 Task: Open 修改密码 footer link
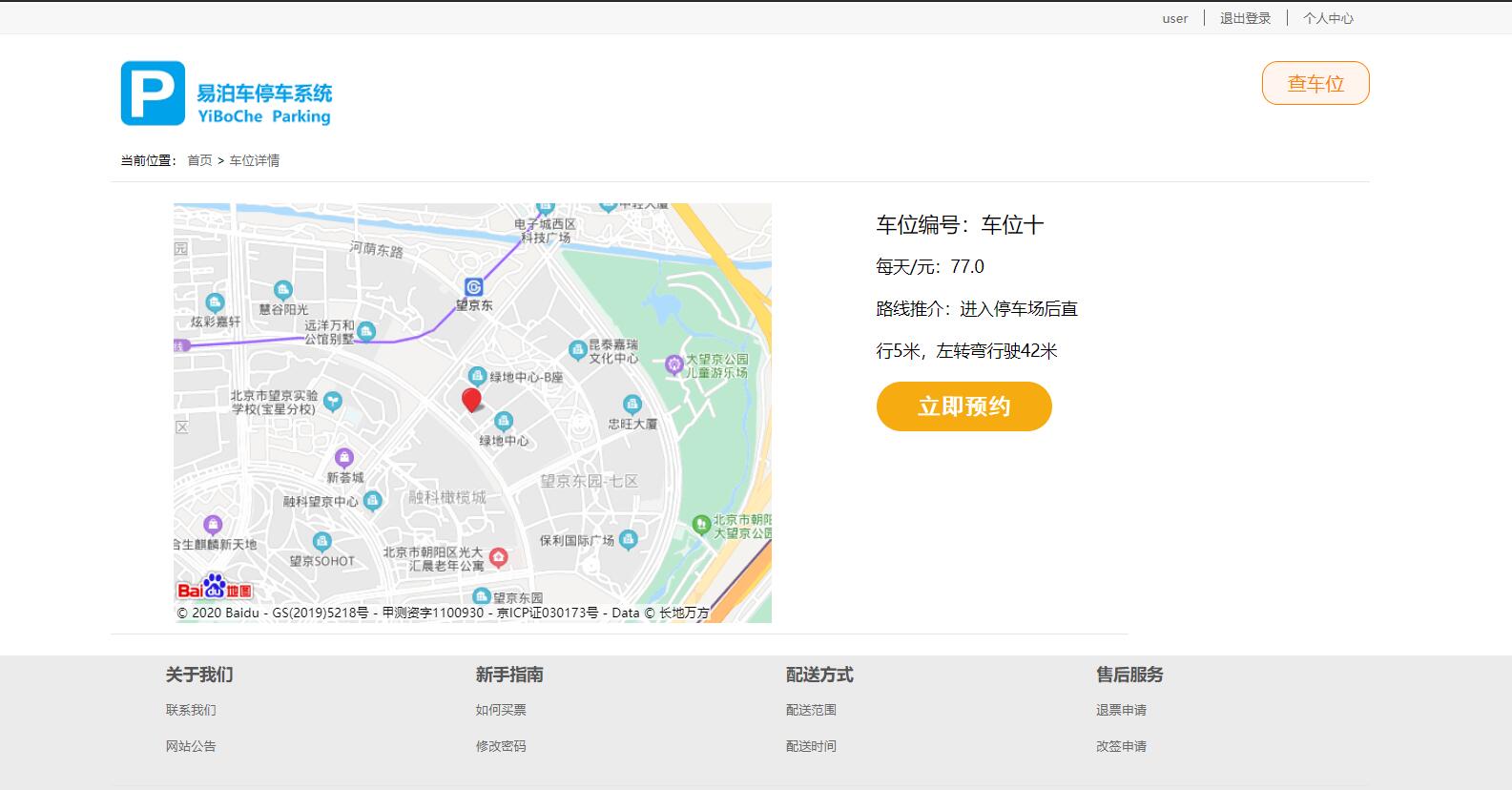pyautogui.click(x=501, y=746)
